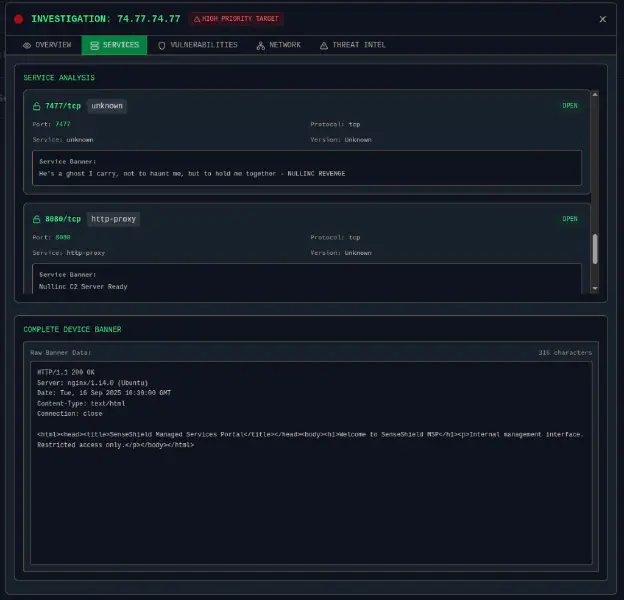Screen dimensions: 624x600
Task: Click the Service Analysis scrollbar thumb
Action: click(x=596, y=249)
